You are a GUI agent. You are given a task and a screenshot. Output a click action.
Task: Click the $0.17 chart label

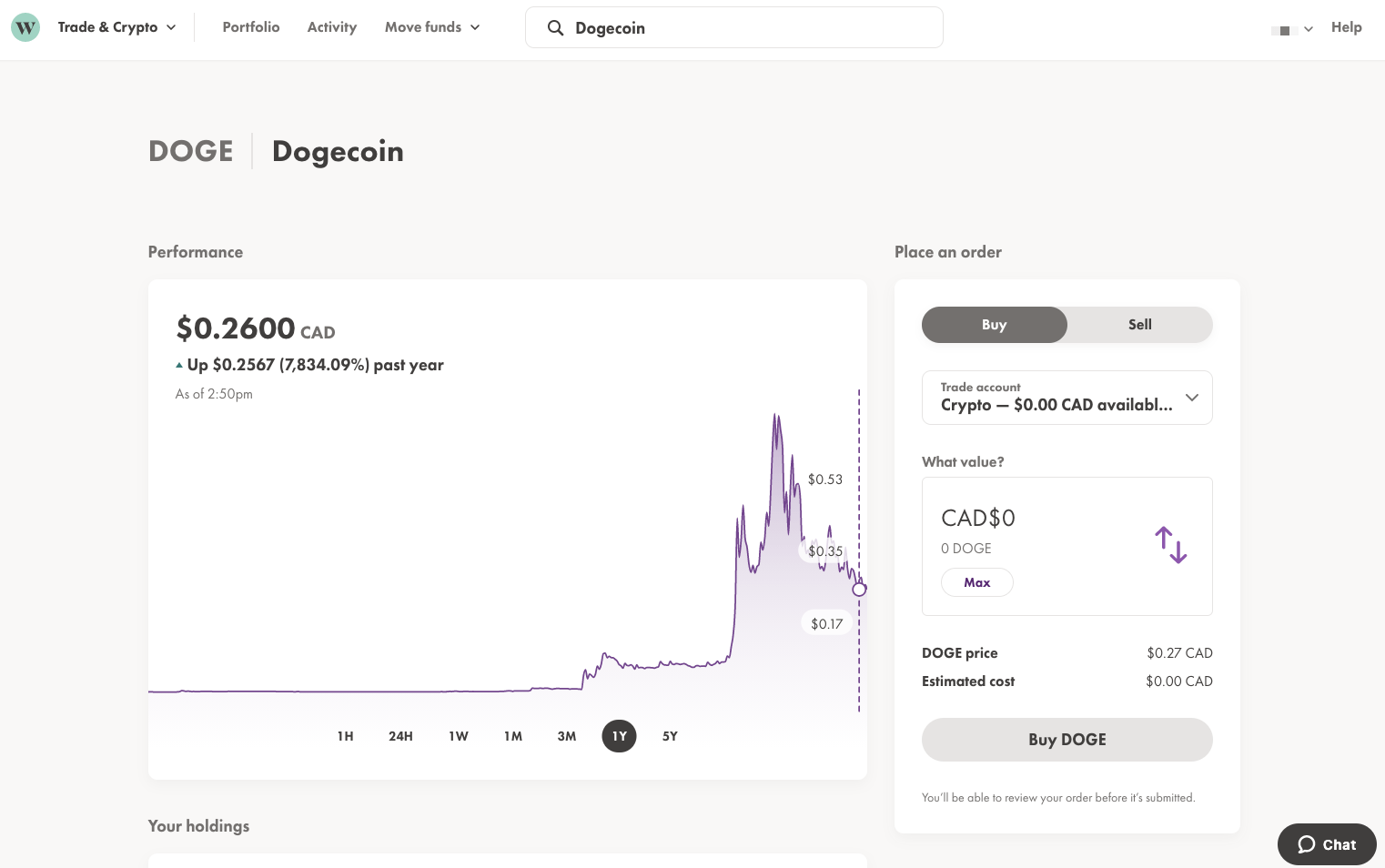click(x=826, y=623)
